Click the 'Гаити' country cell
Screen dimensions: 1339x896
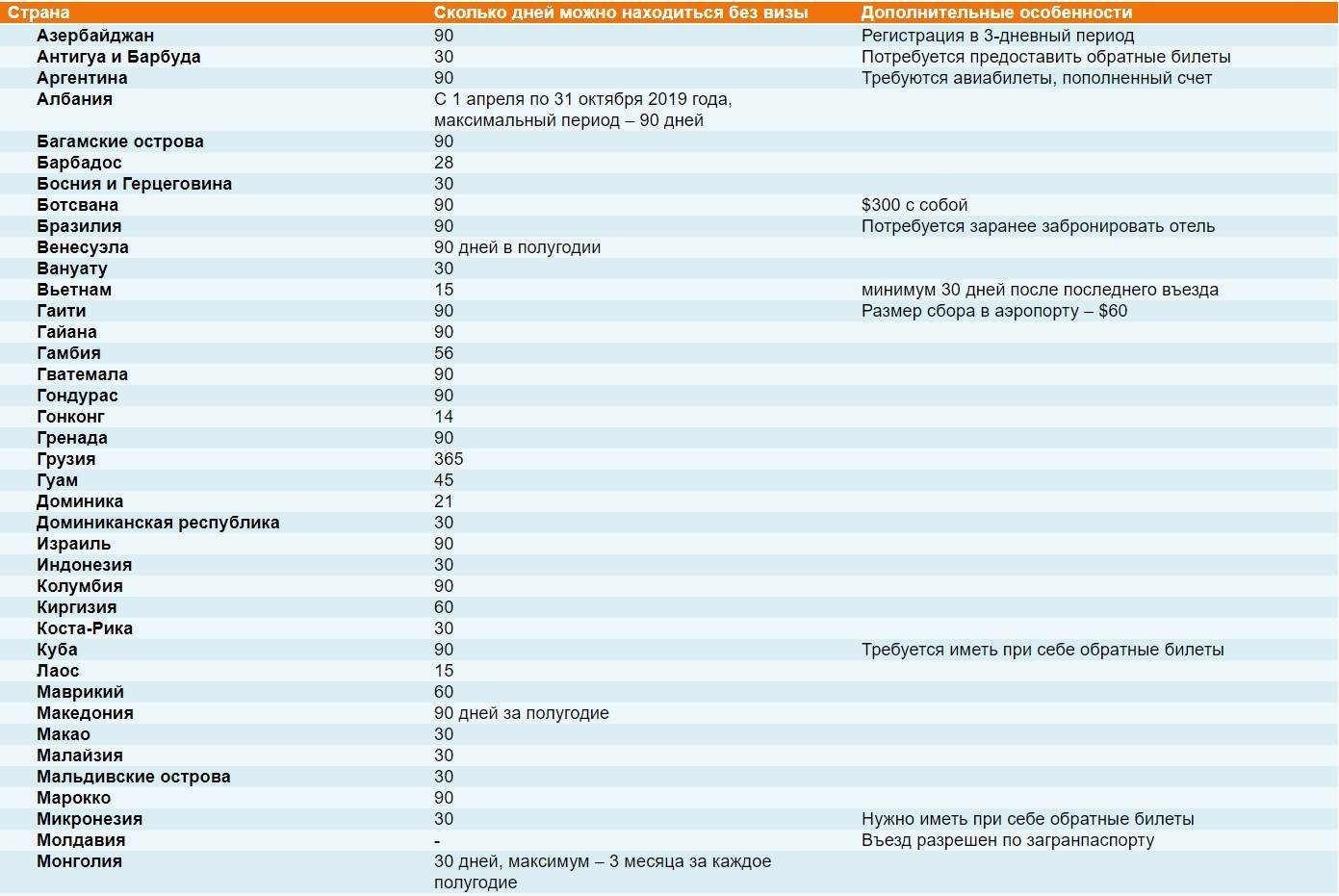(x=62, y=311)
